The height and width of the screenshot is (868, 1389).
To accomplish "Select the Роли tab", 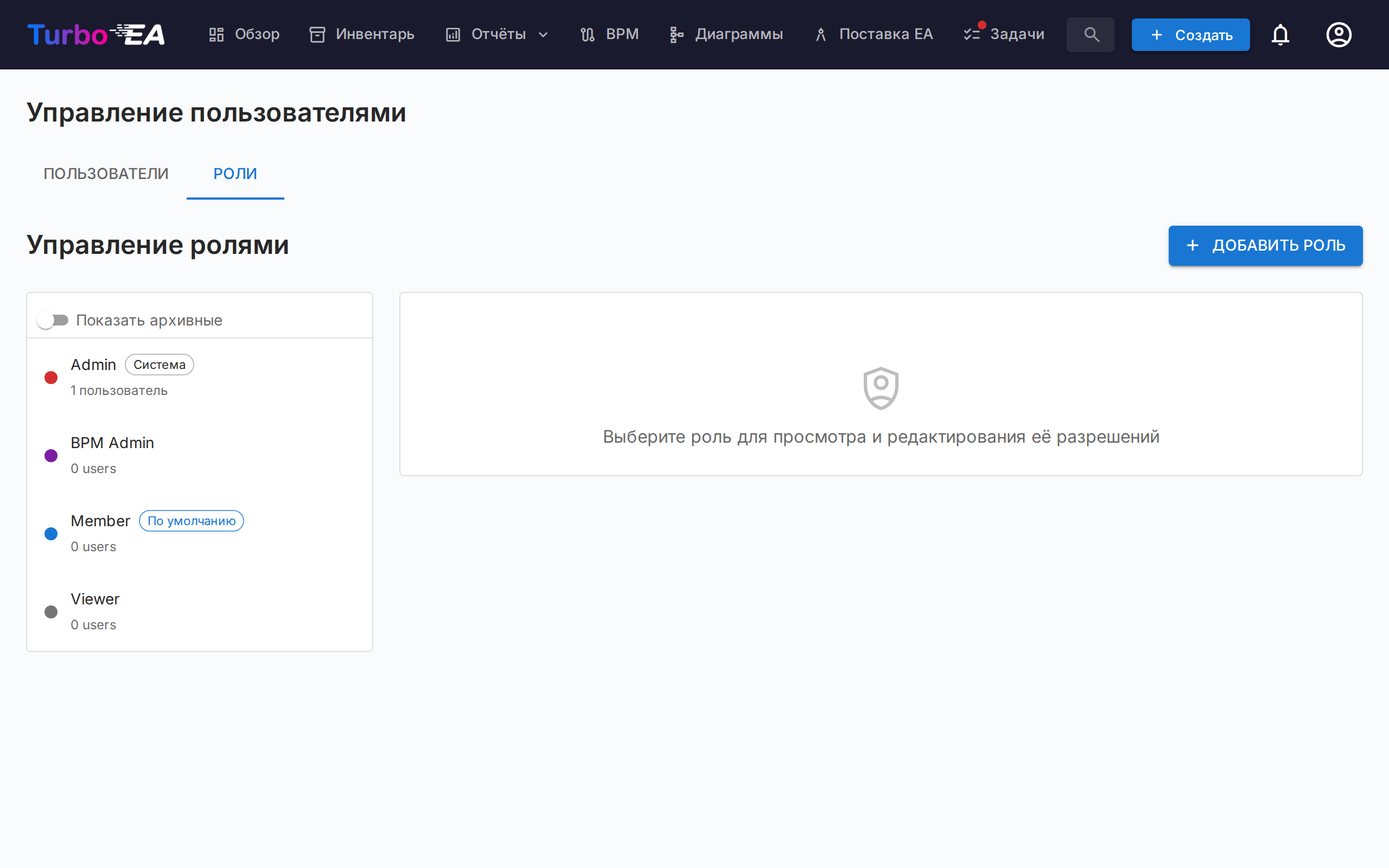I will click(235, 174).
